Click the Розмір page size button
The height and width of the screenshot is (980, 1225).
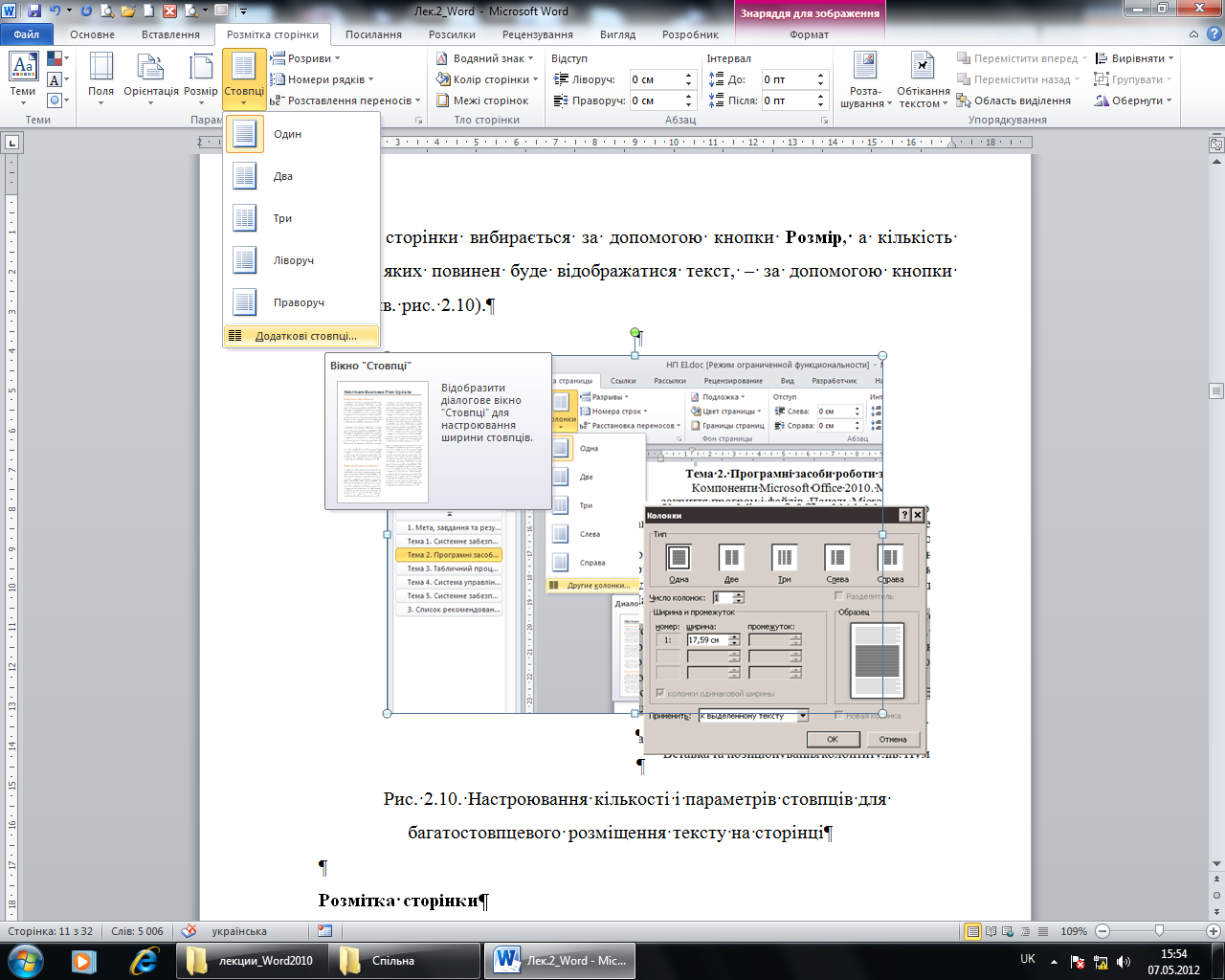click(201, 80)
